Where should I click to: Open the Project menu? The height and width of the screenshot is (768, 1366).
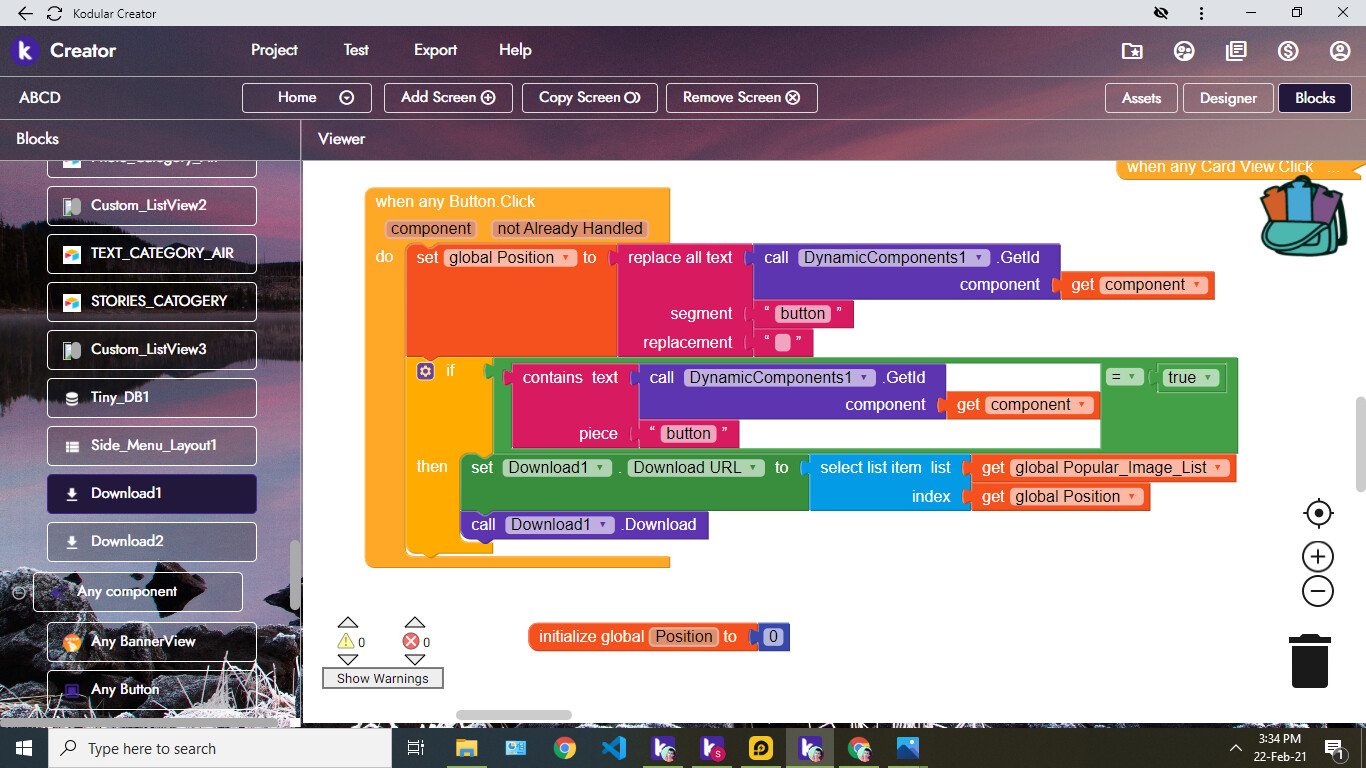pyautogui.click(x=274, y=50)
